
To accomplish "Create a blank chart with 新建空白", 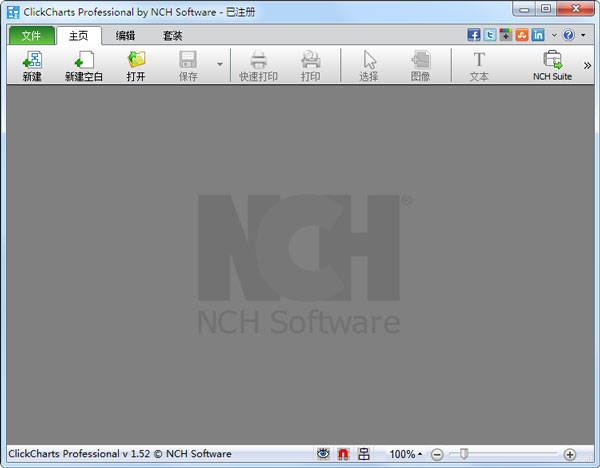I will [84, 64].
